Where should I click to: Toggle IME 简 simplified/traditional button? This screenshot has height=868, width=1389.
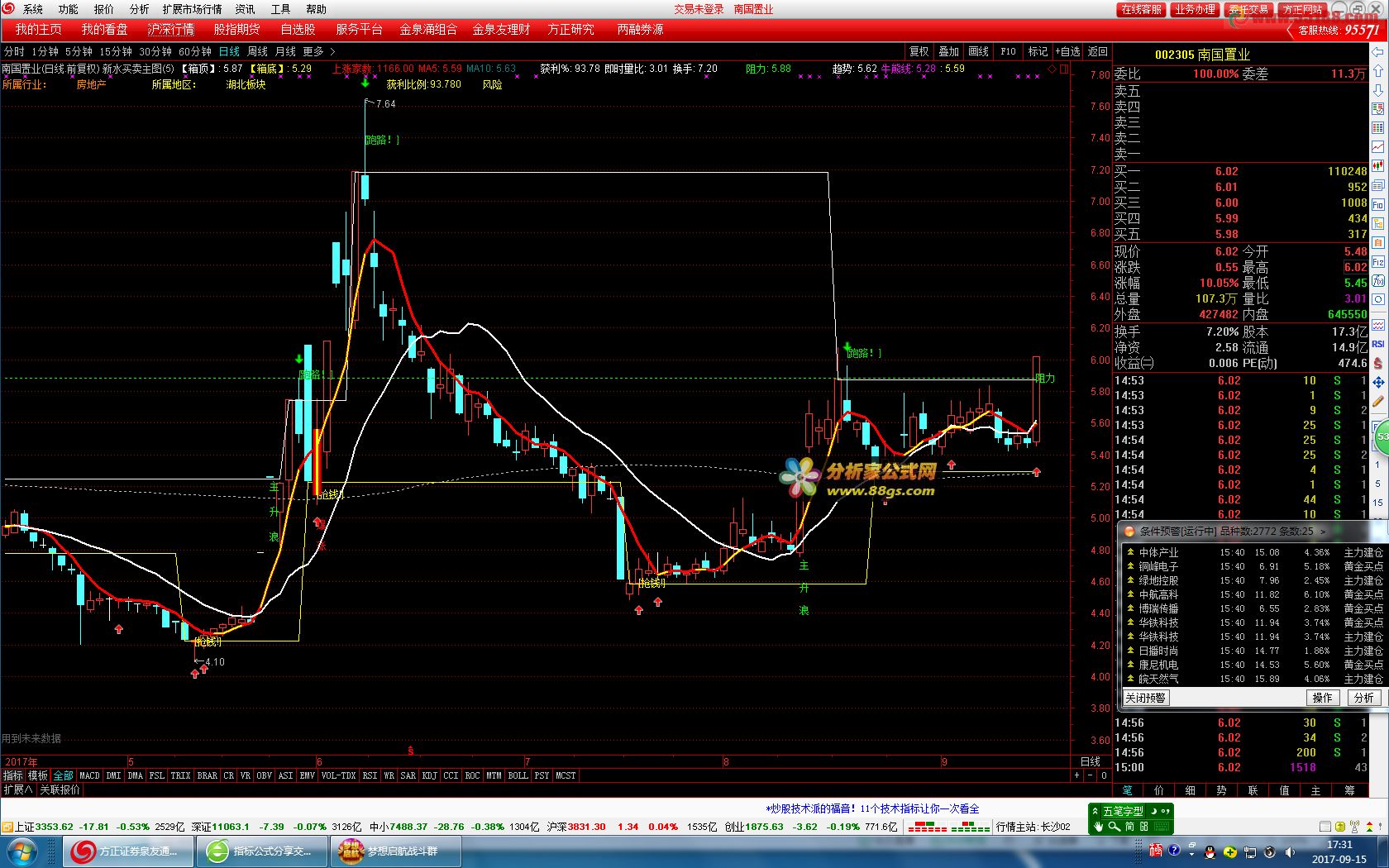click(1129, 827)
